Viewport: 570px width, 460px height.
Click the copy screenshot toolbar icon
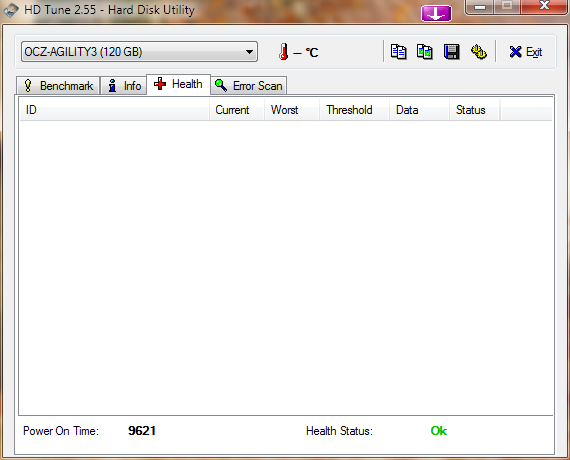425,52
